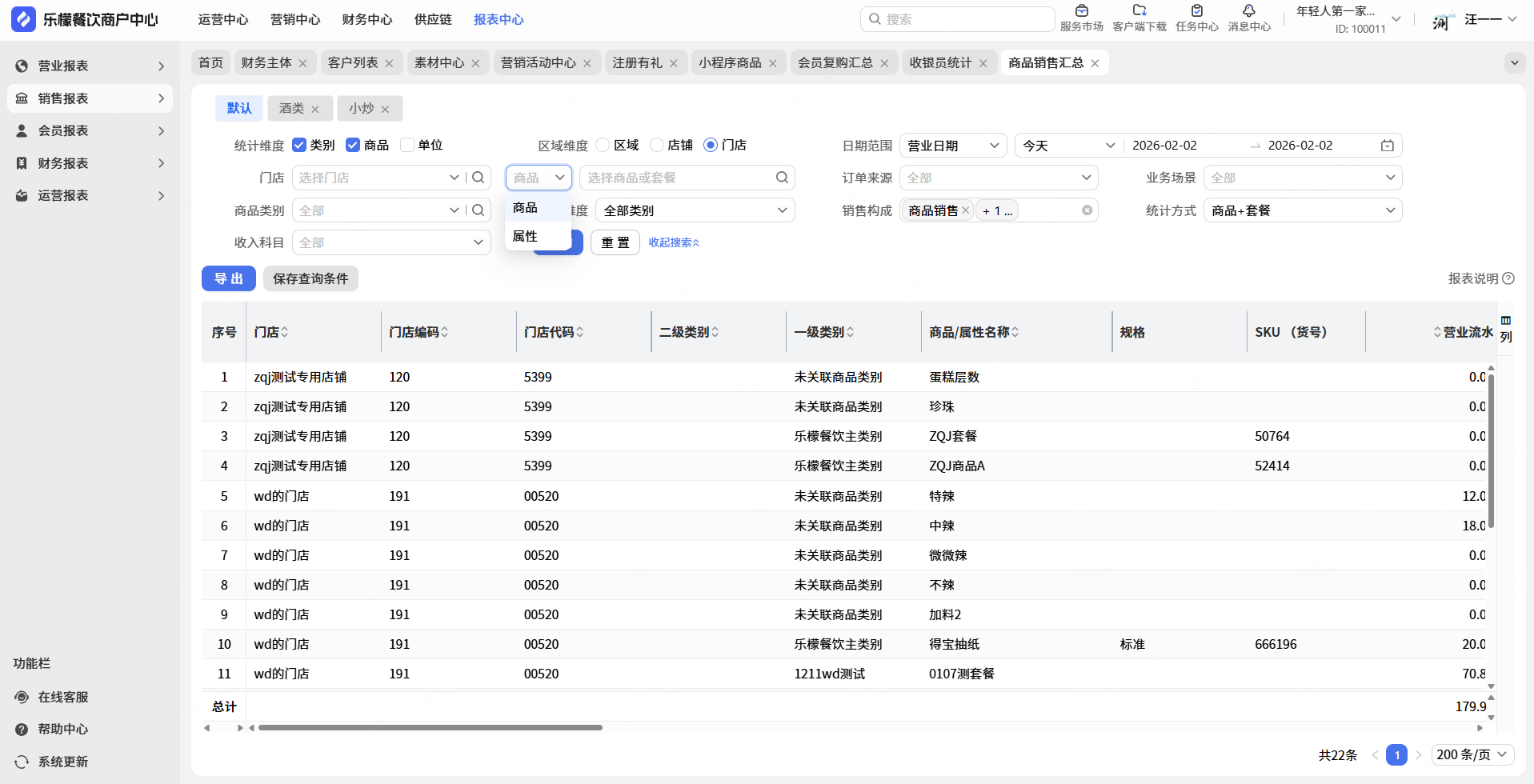1534x784 pixels.
Task: Expand the 订单来源 dropdown
Action: click(998, 178)
